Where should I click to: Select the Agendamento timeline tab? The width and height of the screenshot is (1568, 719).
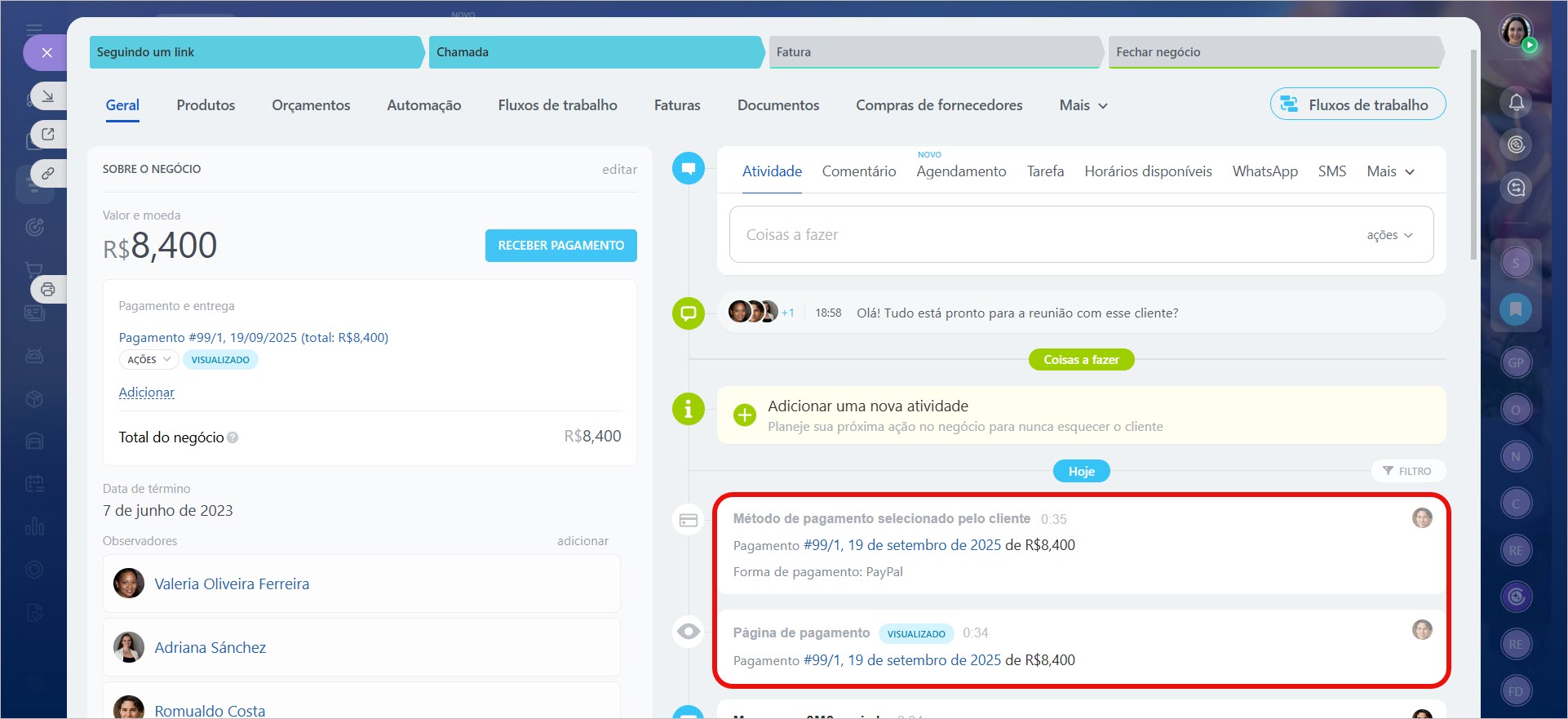click(961, 171)
